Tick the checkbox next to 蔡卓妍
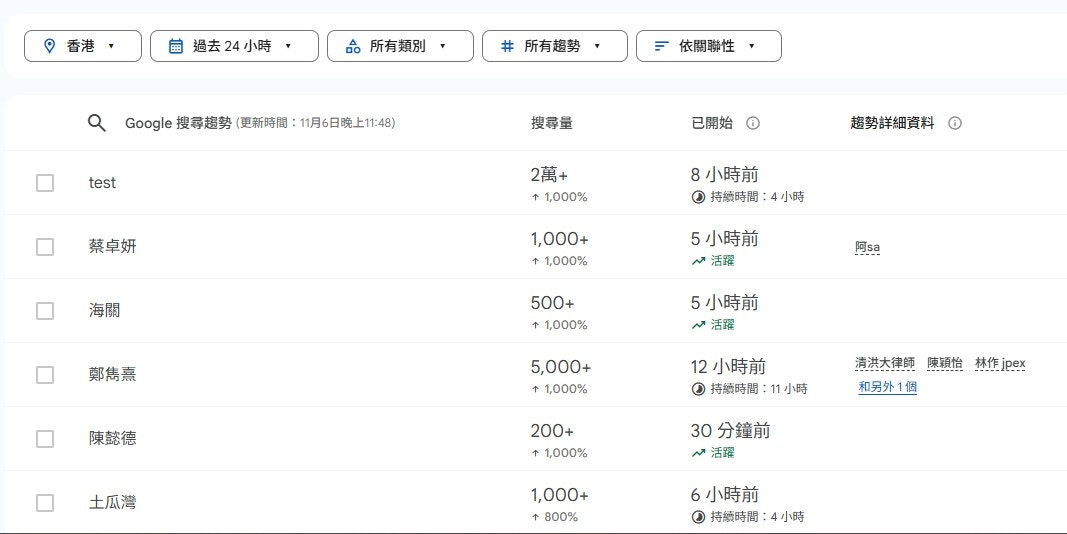Viewport: 1067px width, 534px height. [x=45, y=247]
